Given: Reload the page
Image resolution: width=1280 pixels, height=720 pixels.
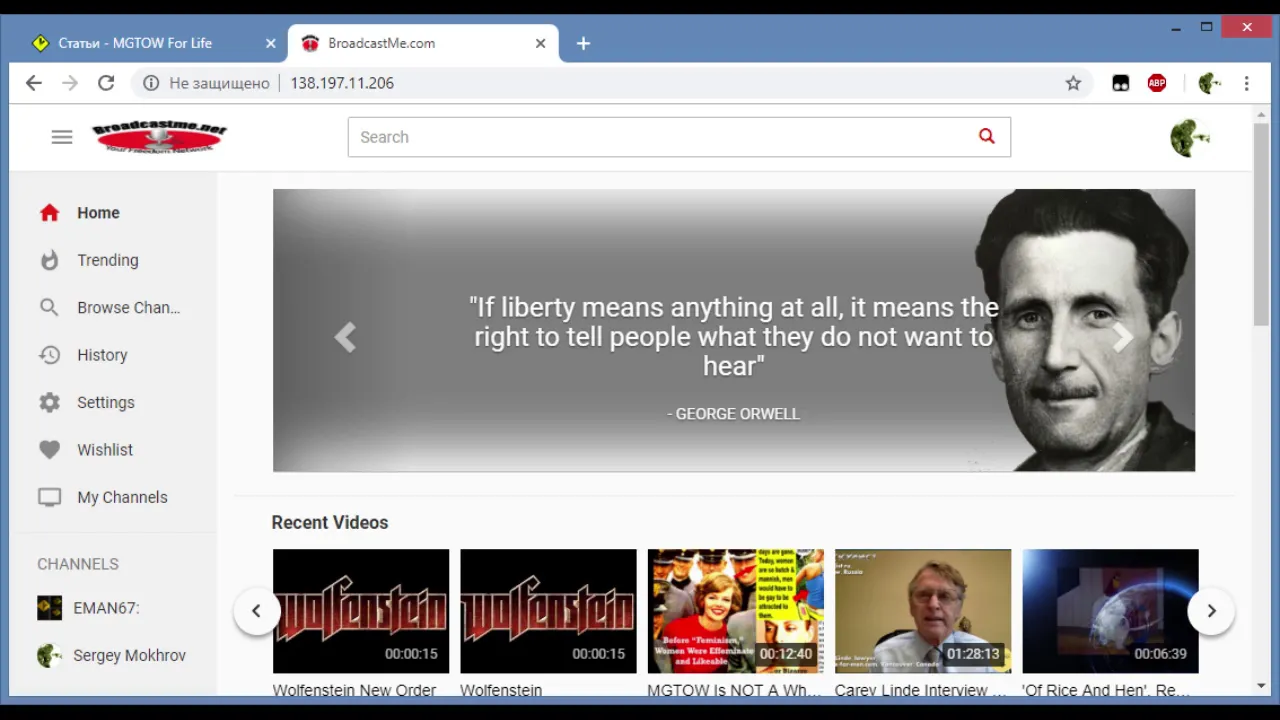Looking at the screenshot, I should [106, 83].
